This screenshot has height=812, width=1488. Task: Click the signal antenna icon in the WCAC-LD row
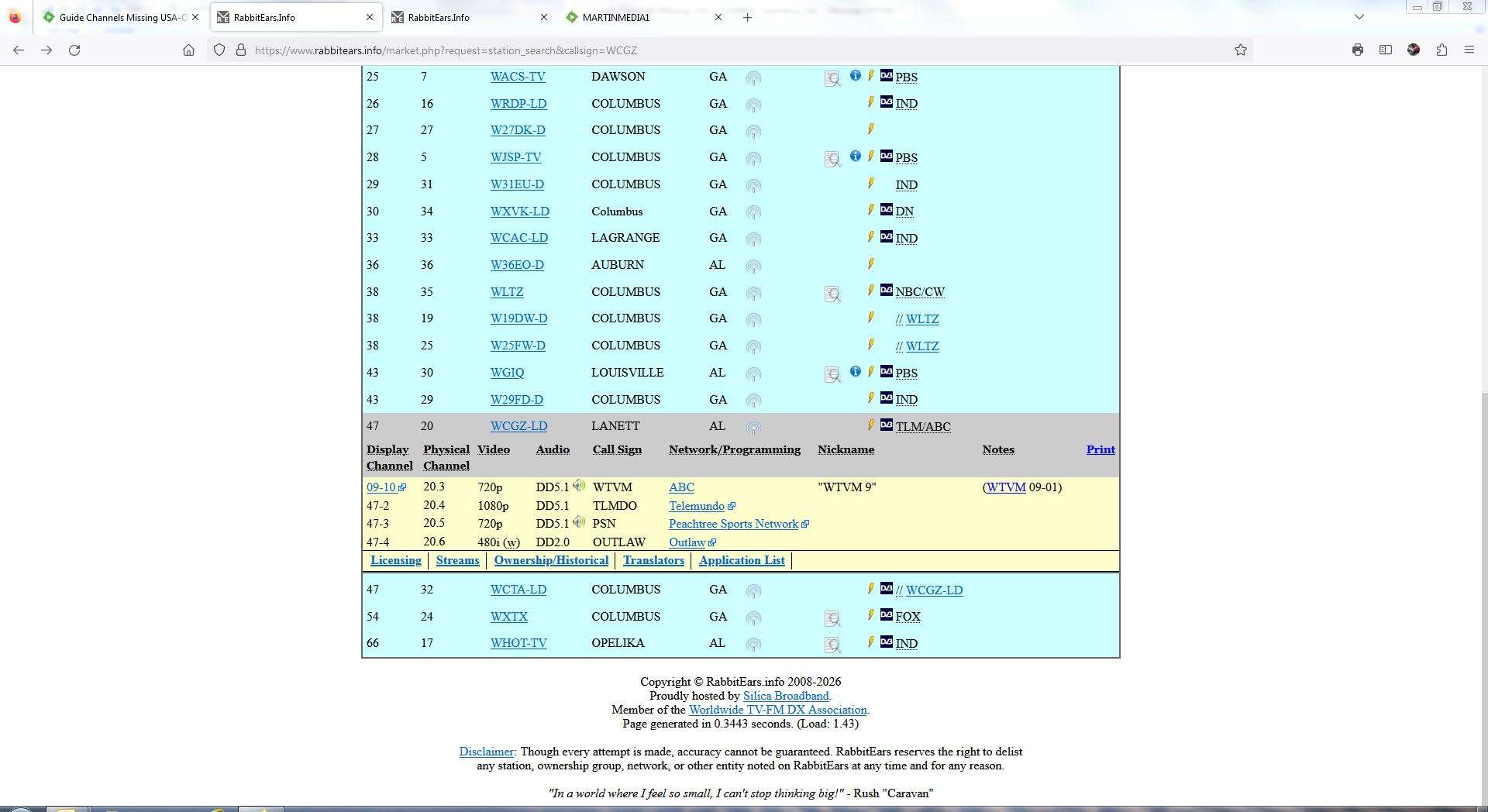[753, 239]
